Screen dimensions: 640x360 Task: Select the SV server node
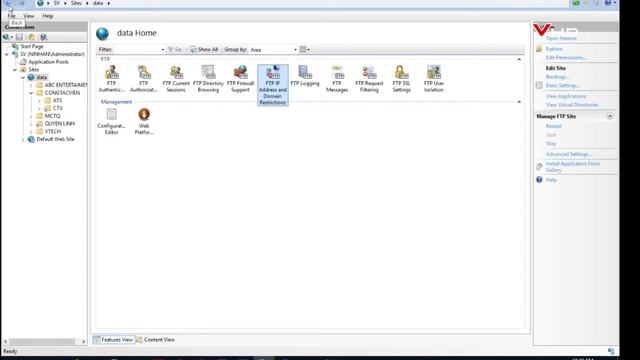tap(52, 54)
